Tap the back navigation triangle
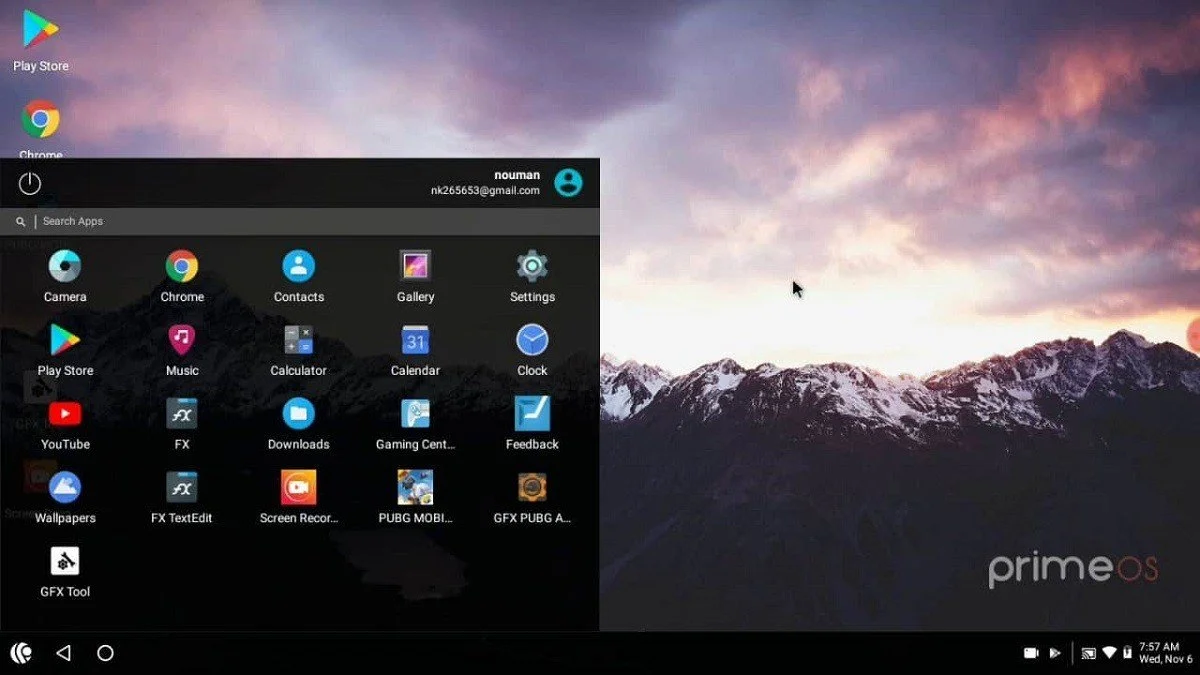The width and height of the screenshot is (1200, 675). [x=63, y=653]
